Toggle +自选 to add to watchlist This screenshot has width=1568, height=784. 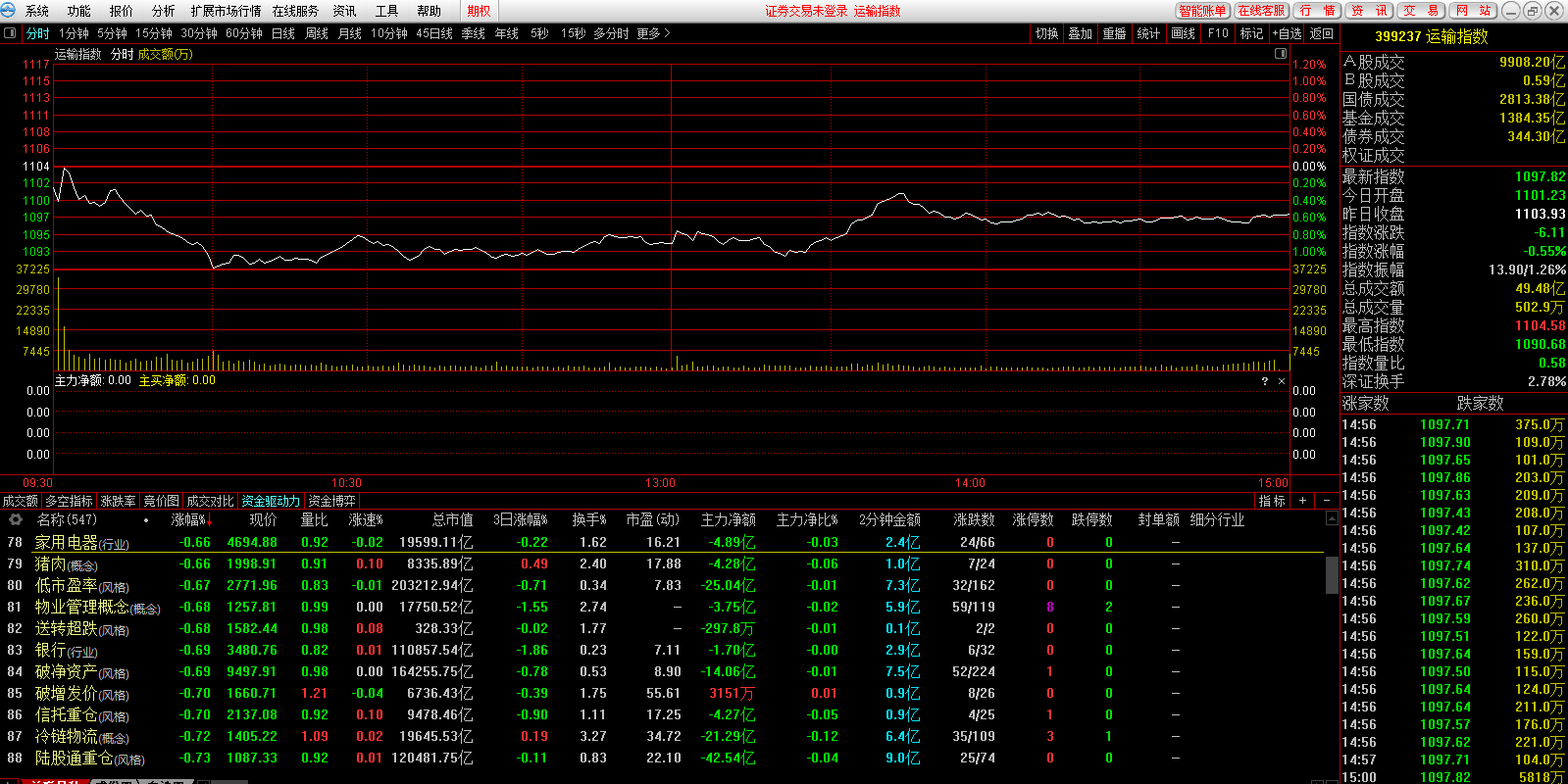tap(1288, 33)
